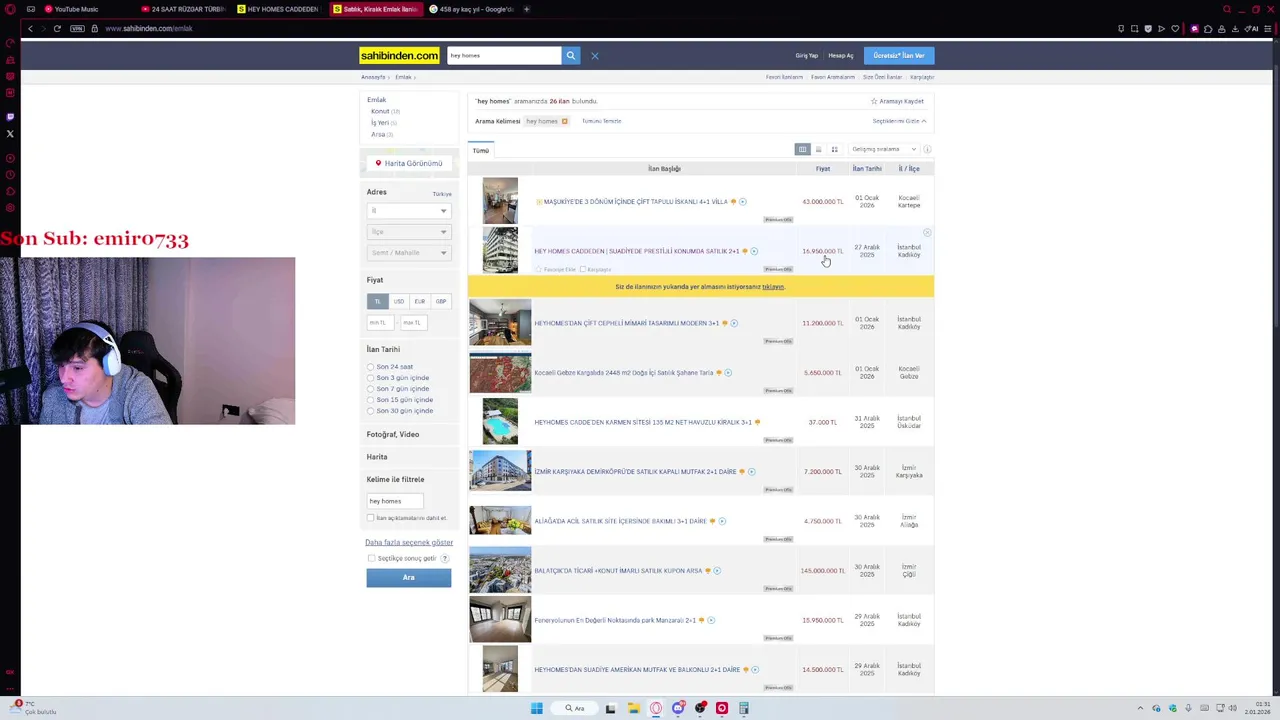Screen dimensions: 1280x720
Task: Open the browser extensions cube icon
Action: [1209, 28]
